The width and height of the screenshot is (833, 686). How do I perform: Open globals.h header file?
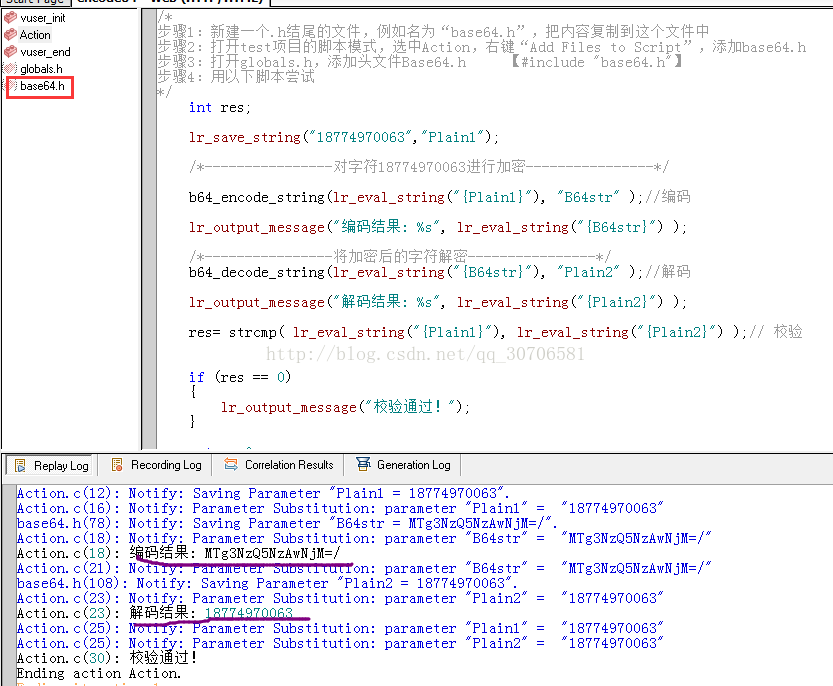41,69
